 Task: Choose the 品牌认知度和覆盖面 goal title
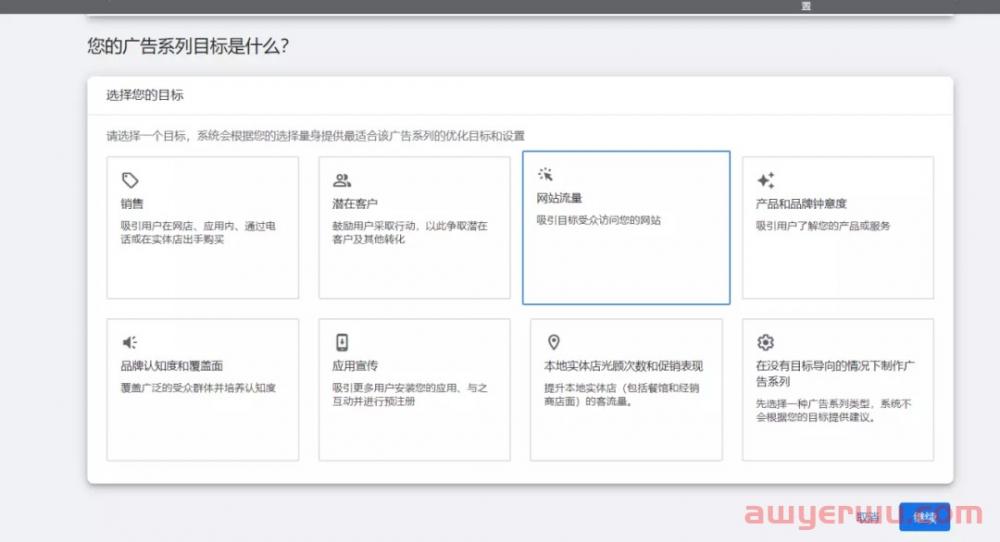171,366
